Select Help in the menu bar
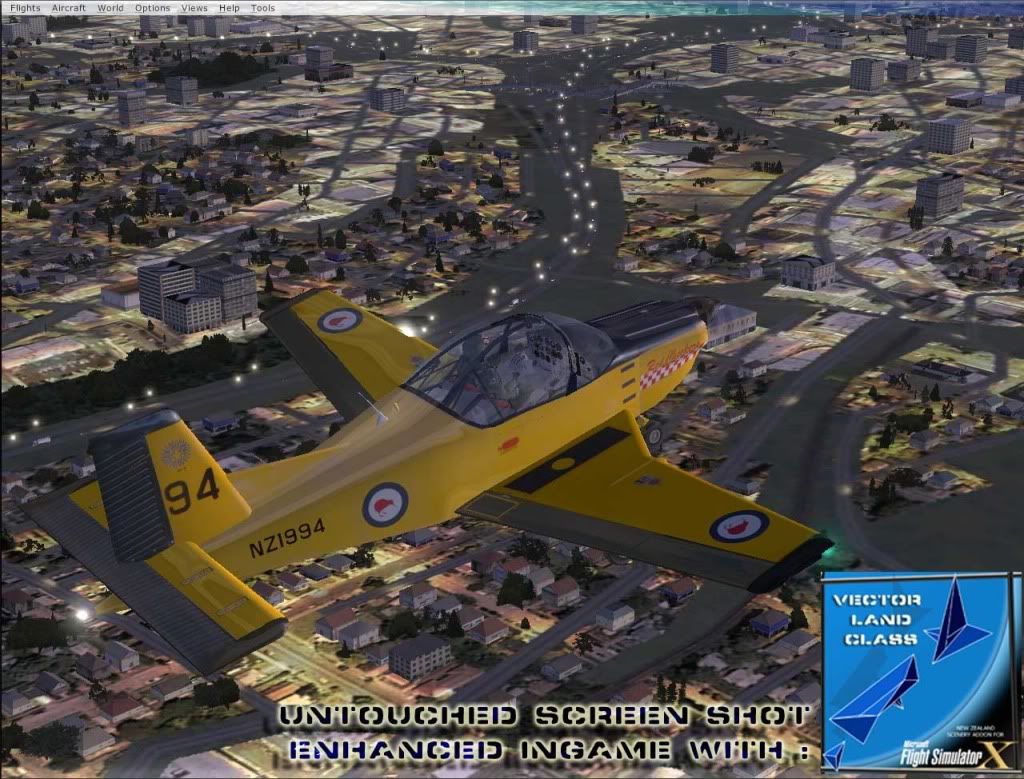 [229, 8]
